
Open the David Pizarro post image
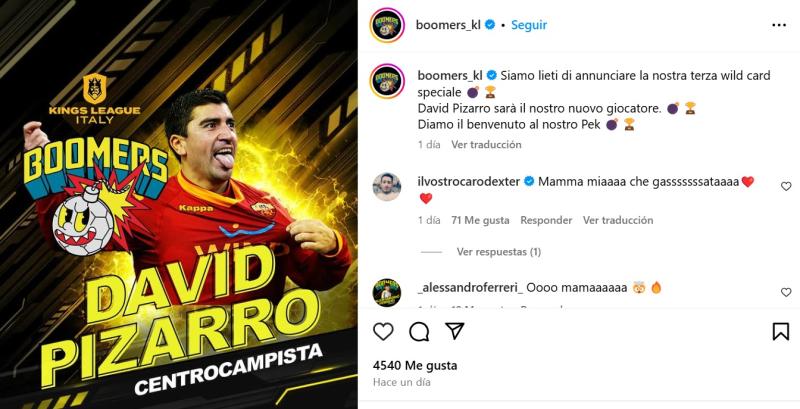click(x=179, y=204)
